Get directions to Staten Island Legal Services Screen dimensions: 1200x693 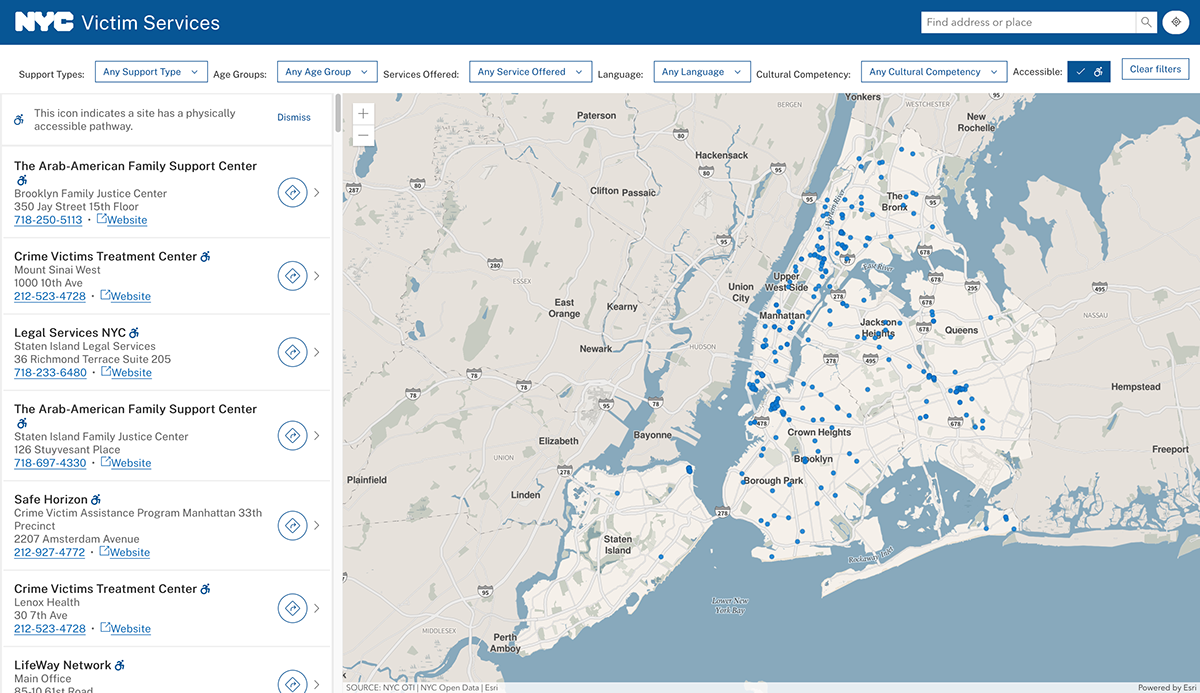click(x=292, y=352)
